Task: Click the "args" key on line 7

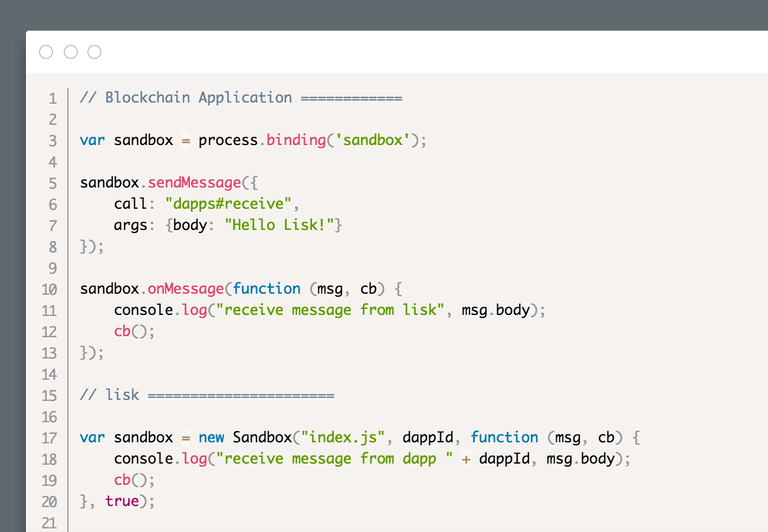Action: [130, 226]
